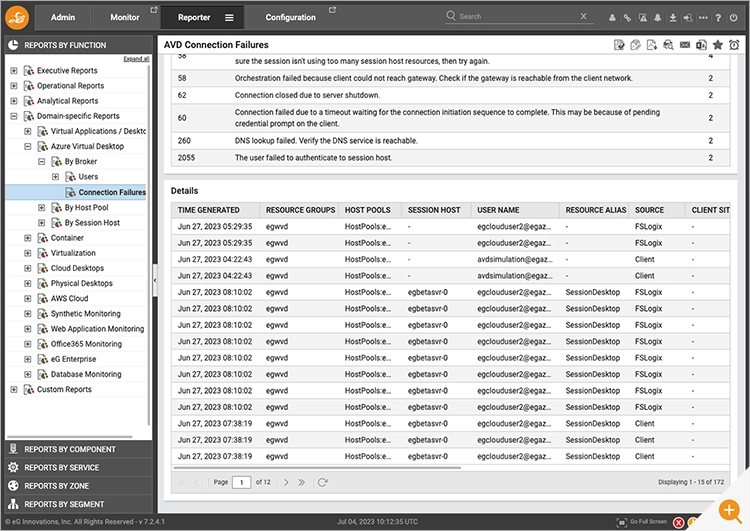Collapse the Azure Virtual Desktop node
This screenshot has height=531, width=750.
(28, 146)
